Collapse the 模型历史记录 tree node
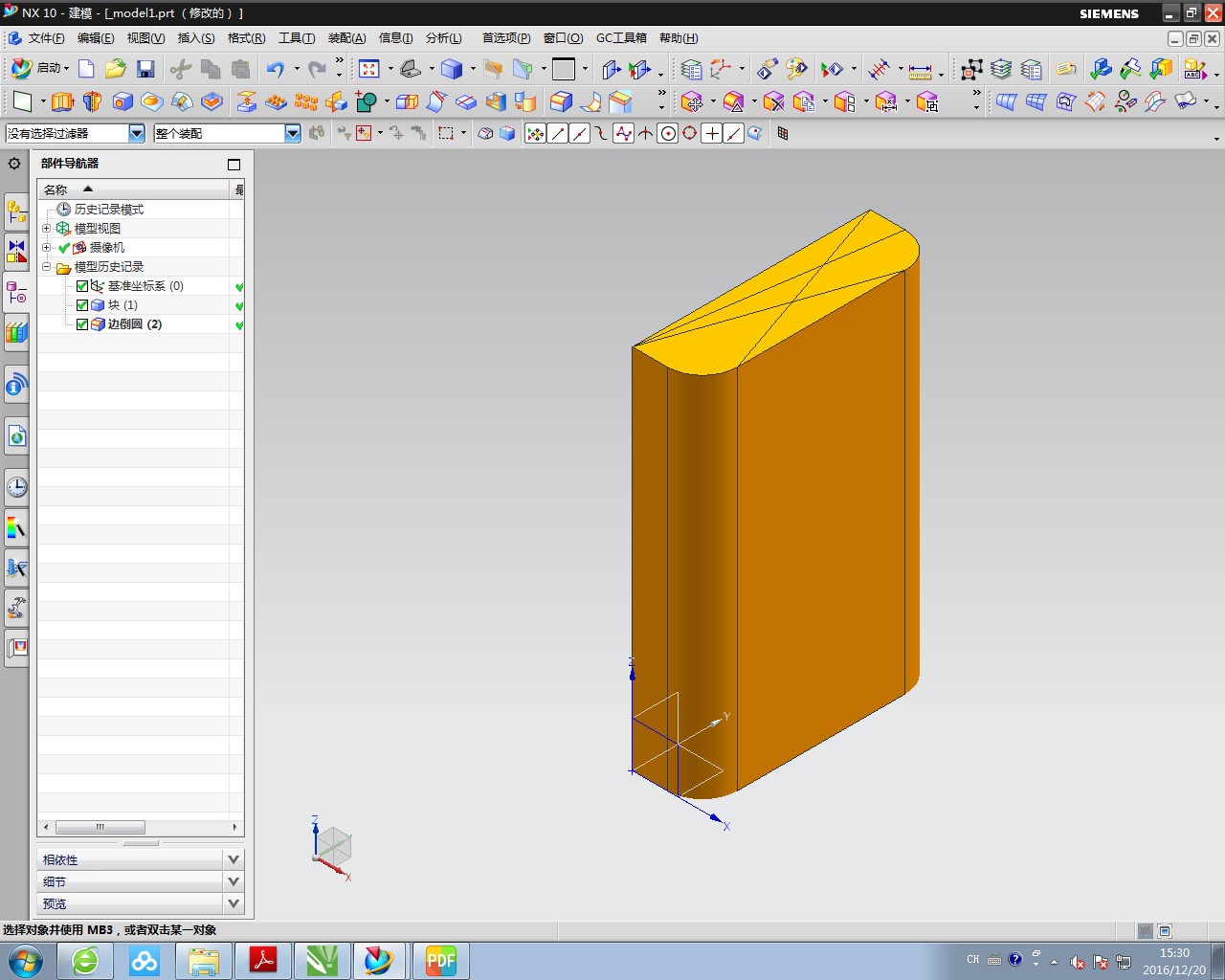The width and height of the screenshot is (1225, 980). (46, 267)
